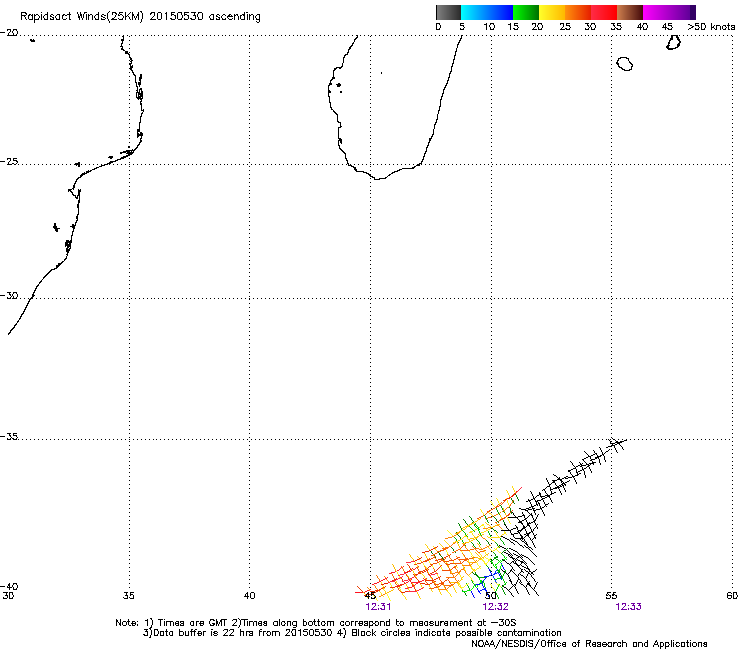Image resolution: width=740 pixels, height=650 pixels.
Task: Click the "-35" latitude axis label
Action: [9, 436]
